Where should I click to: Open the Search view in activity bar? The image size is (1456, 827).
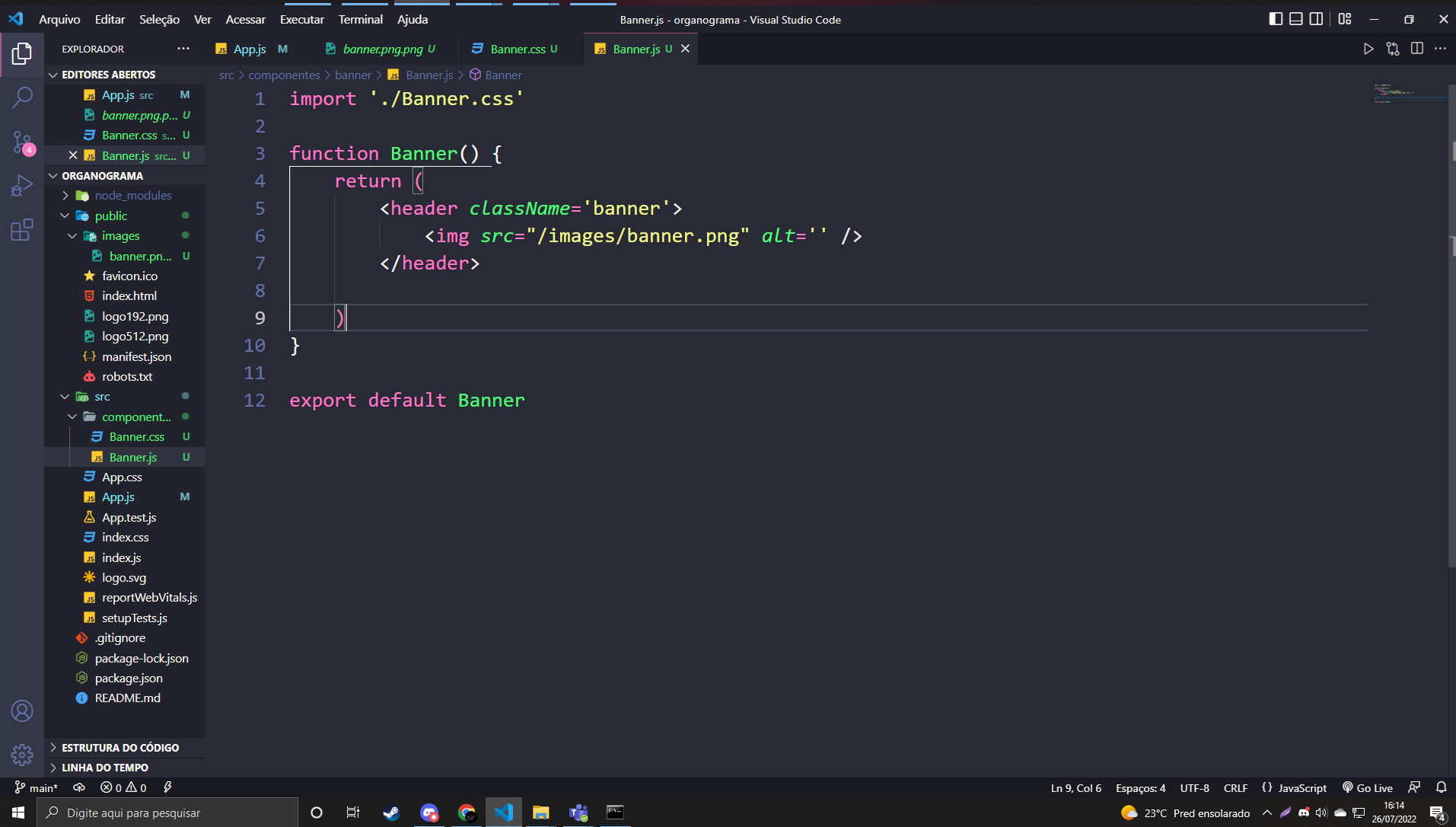click(x=22, y=97)
